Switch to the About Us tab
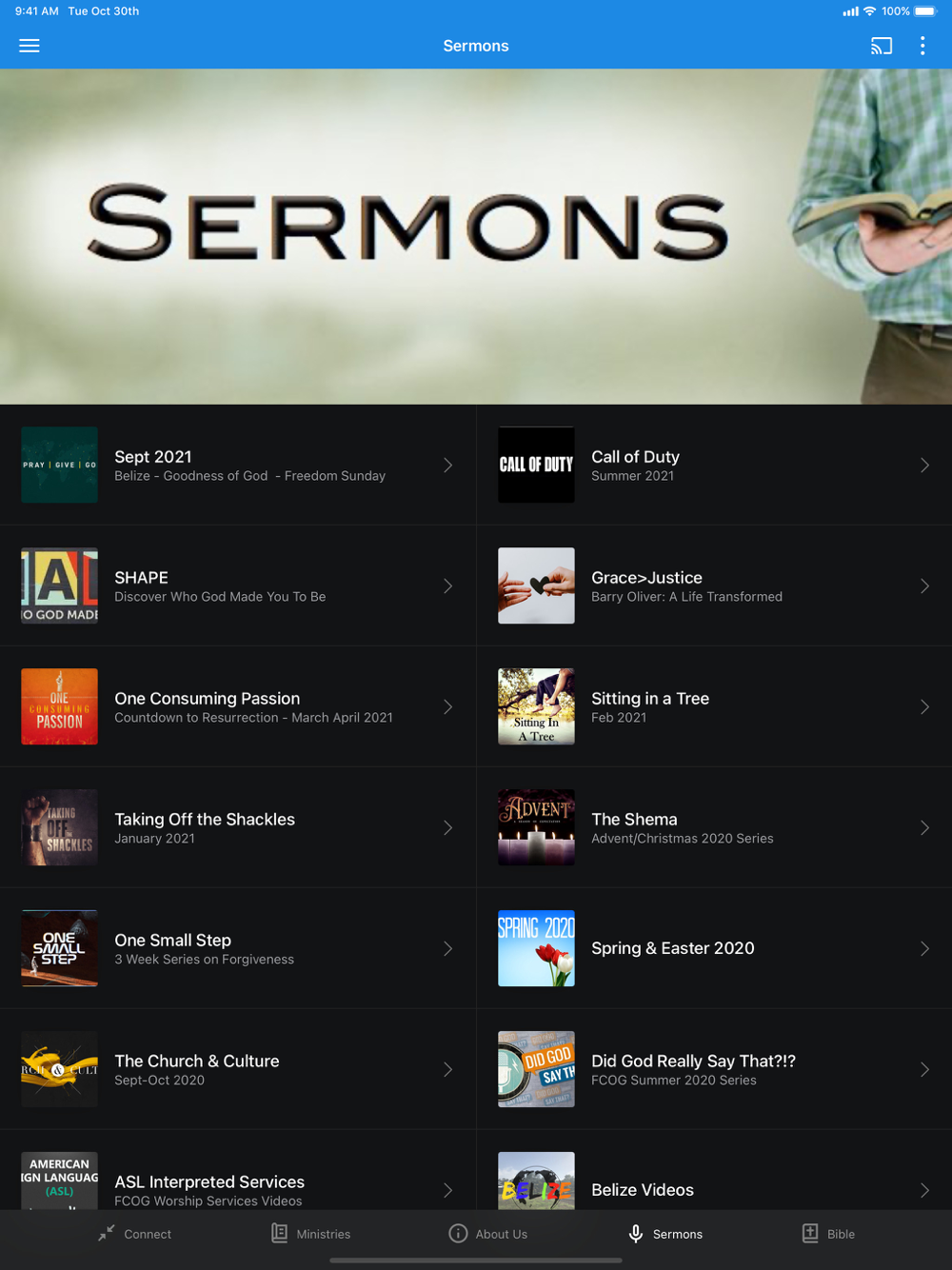The image size is (952, 1270). [x=487, y=1234]
